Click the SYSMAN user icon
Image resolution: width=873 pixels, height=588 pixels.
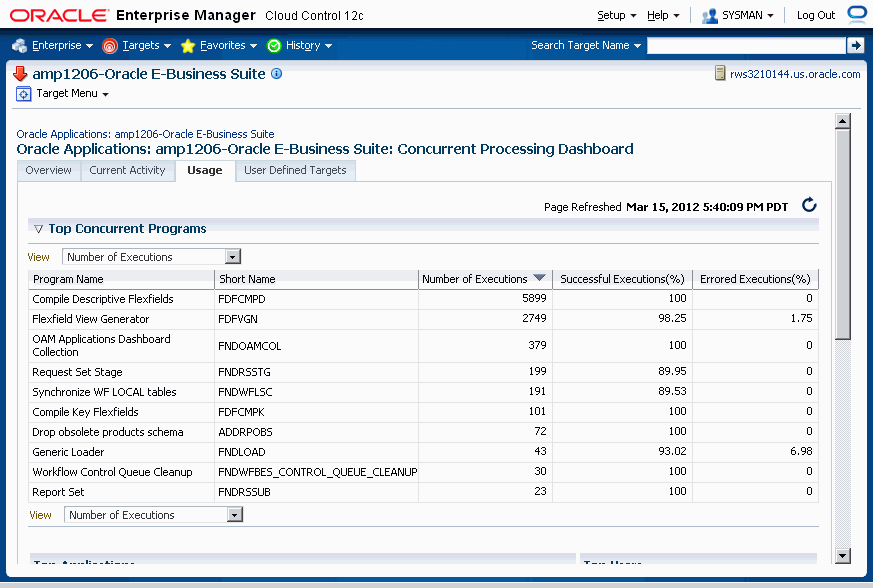(709, 16)
